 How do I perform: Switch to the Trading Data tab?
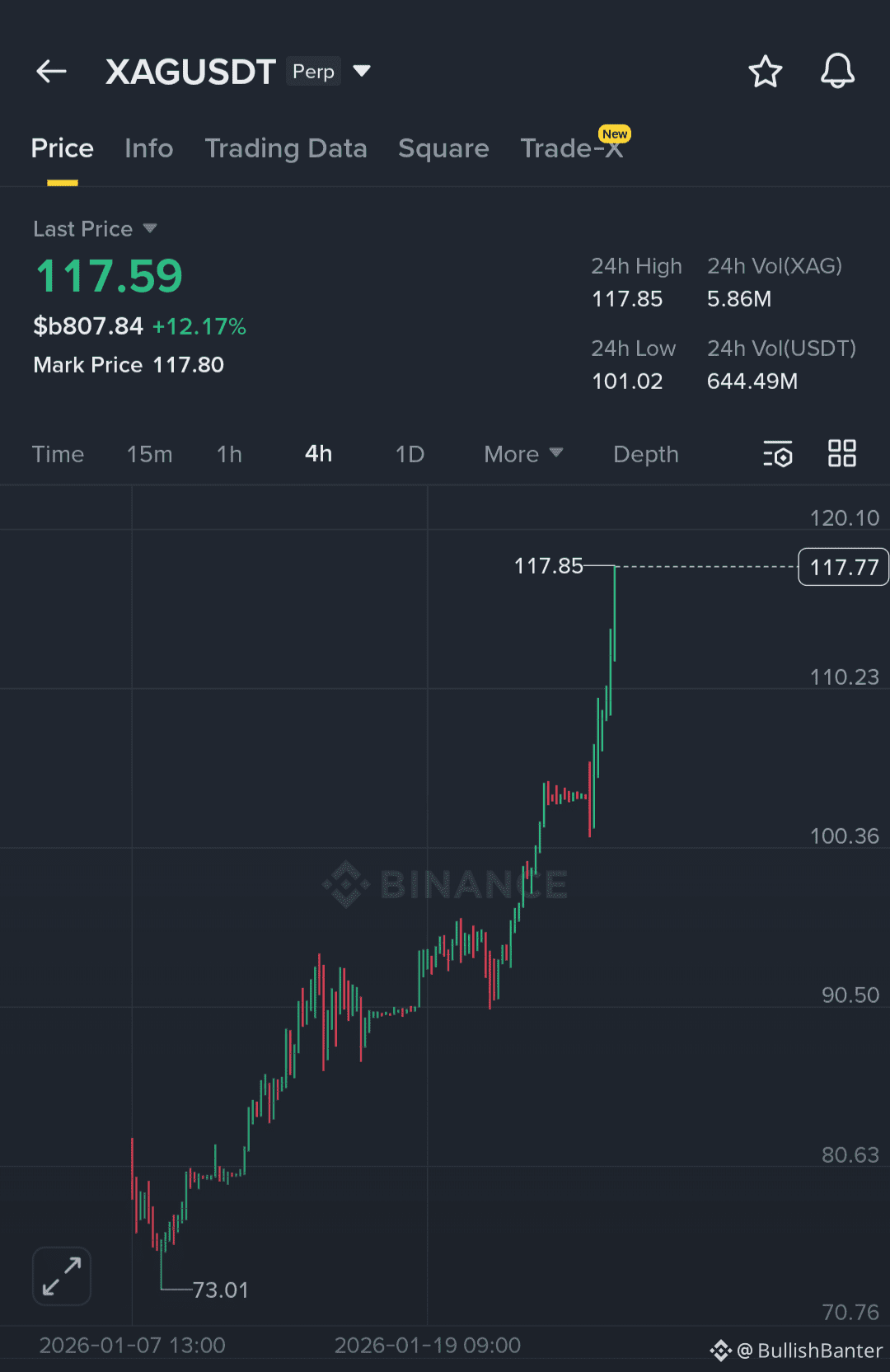pyautogui.click(x=286, y=148)
